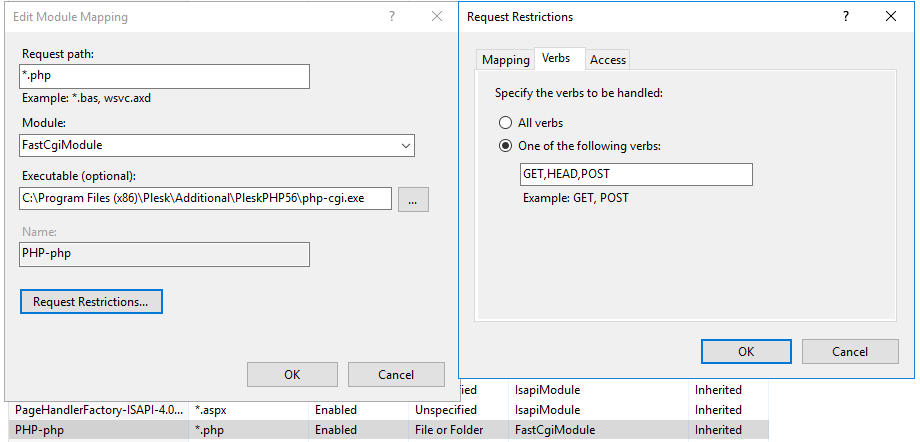Close the Request Restrictions window

tap(891, 17)
